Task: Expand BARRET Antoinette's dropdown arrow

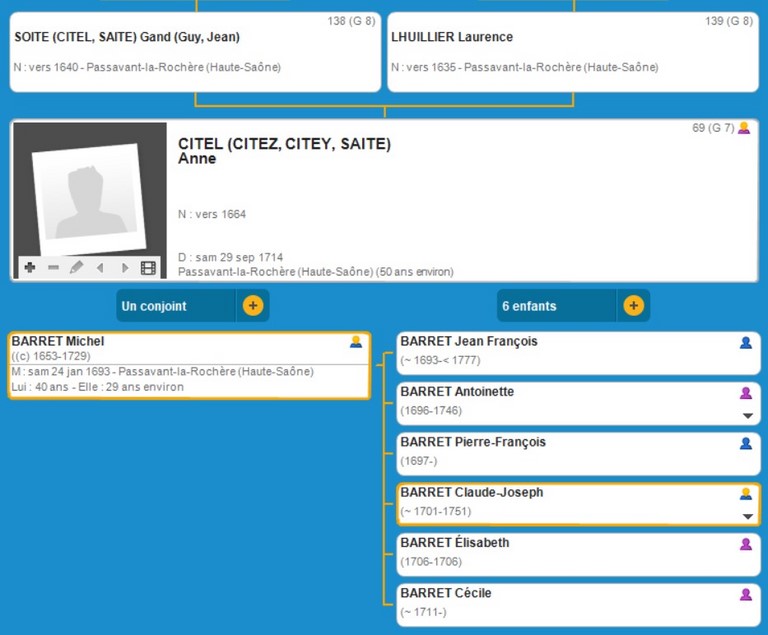Action: (746, 415)
